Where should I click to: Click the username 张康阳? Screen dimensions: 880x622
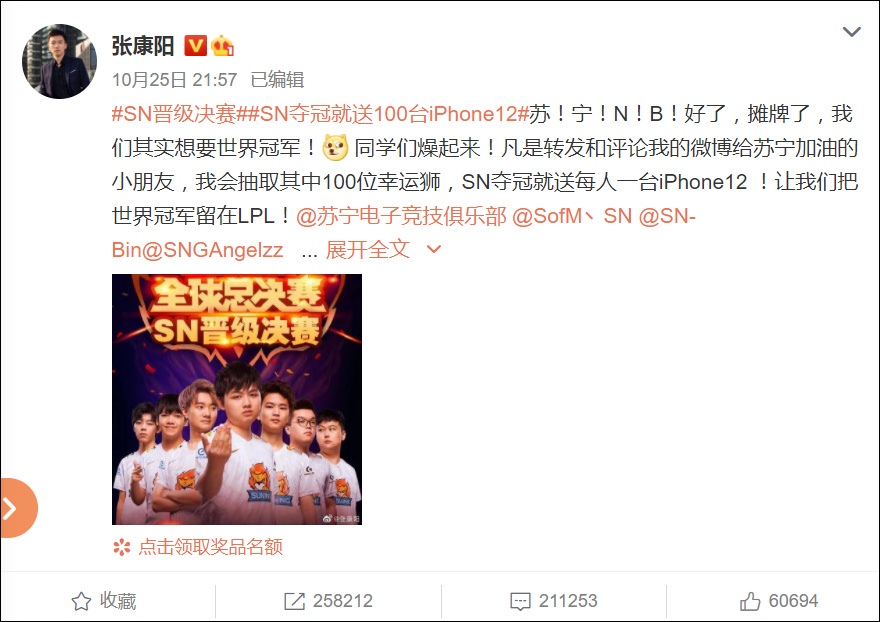(x=143, y=46)
